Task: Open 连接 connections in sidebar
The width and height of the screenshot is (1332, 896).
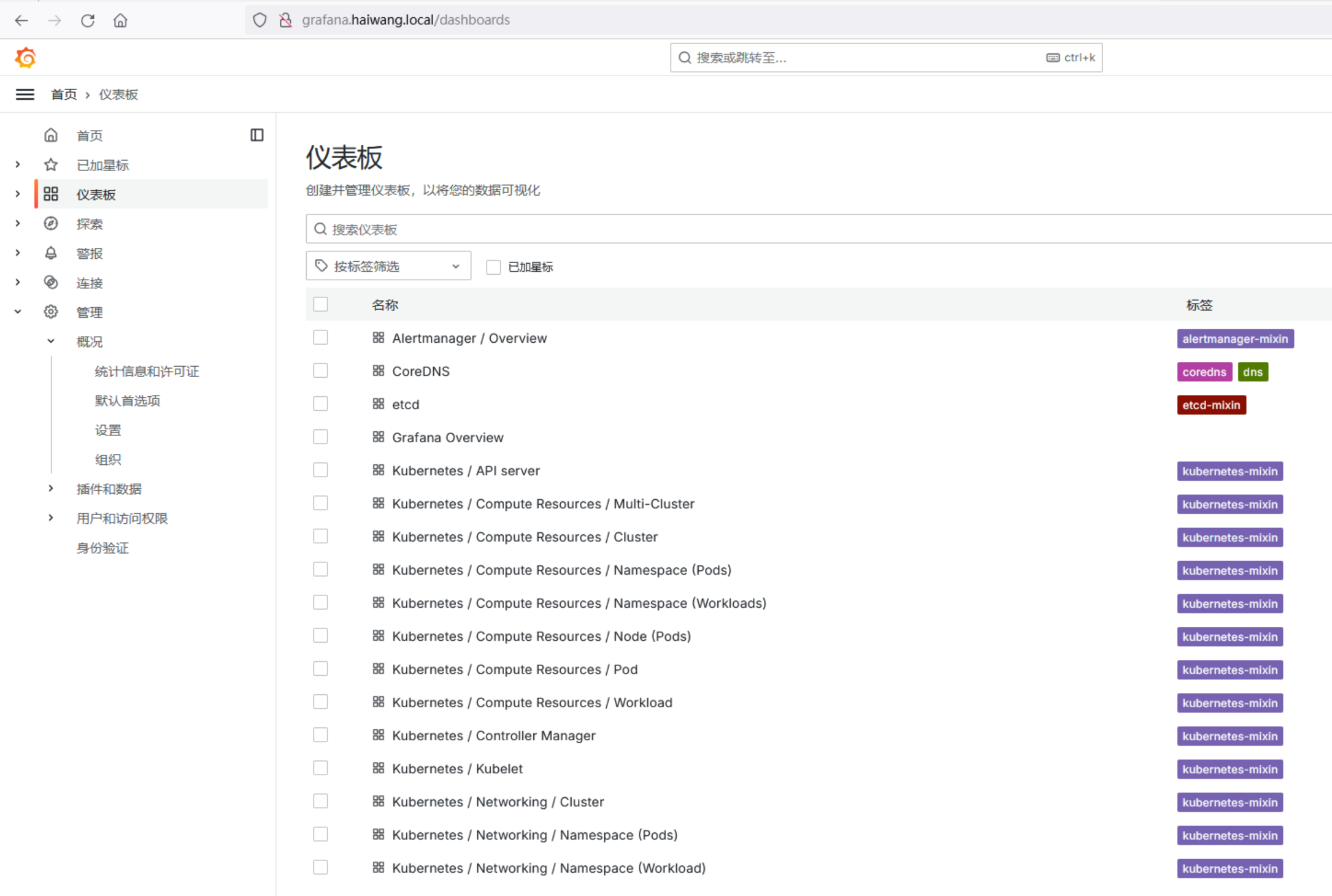Action: [x=89, y=283]
